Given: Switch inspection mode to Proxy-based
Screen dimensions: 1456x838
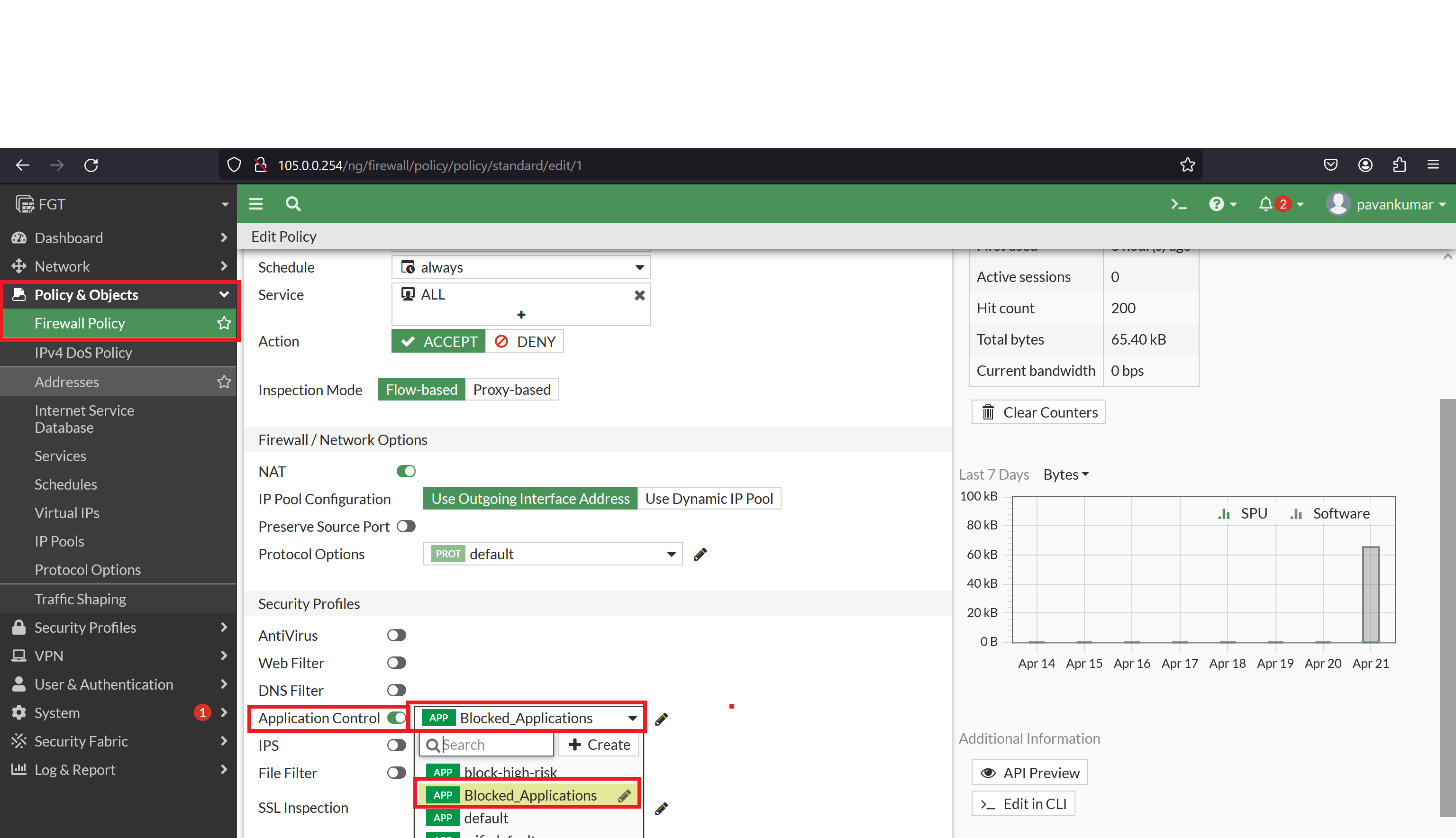Looking at the screenshot, I should click(511, 390).
